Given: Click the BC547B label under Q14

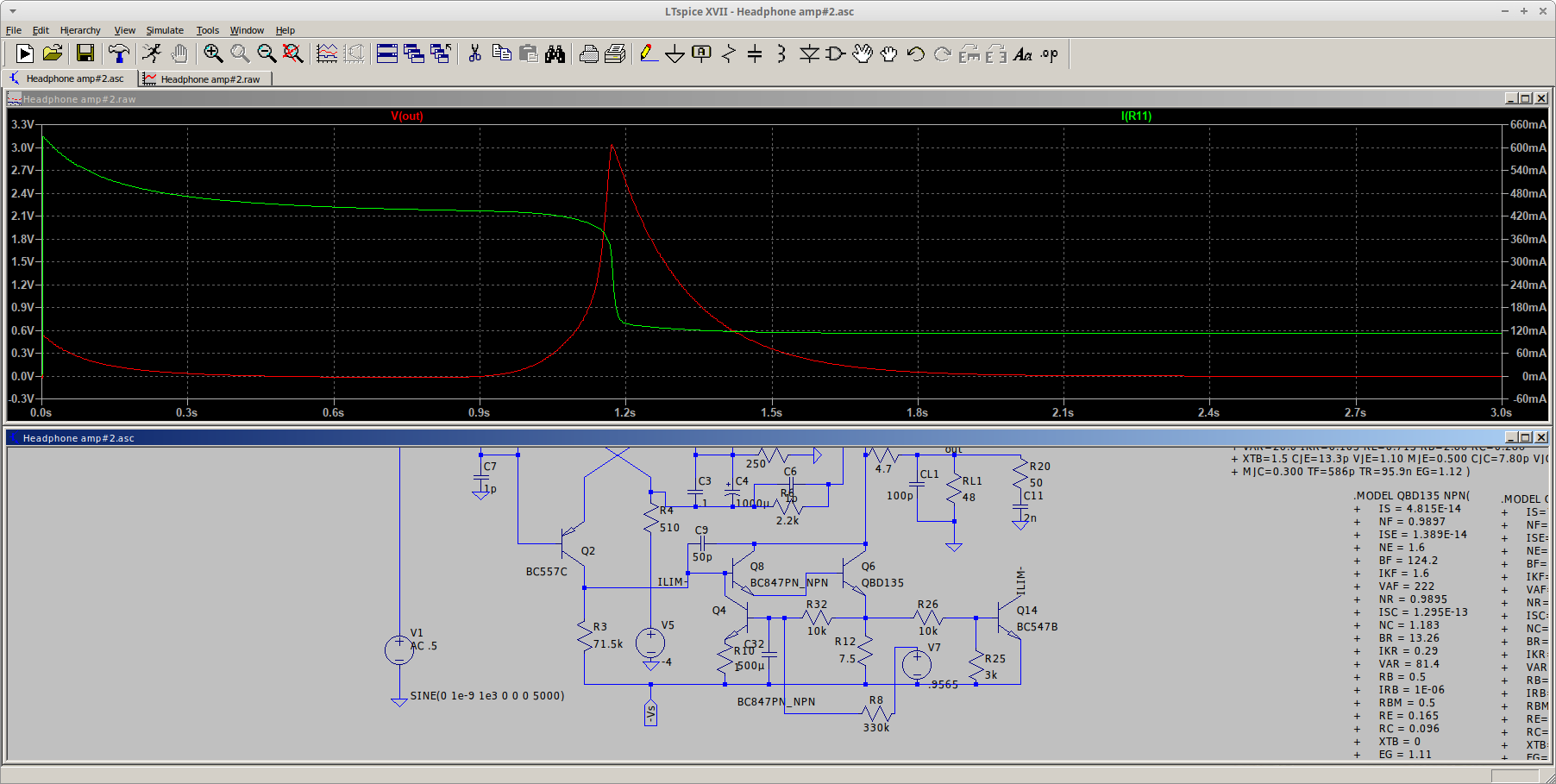Looking at the screenshot, I should coord(1037,626).
